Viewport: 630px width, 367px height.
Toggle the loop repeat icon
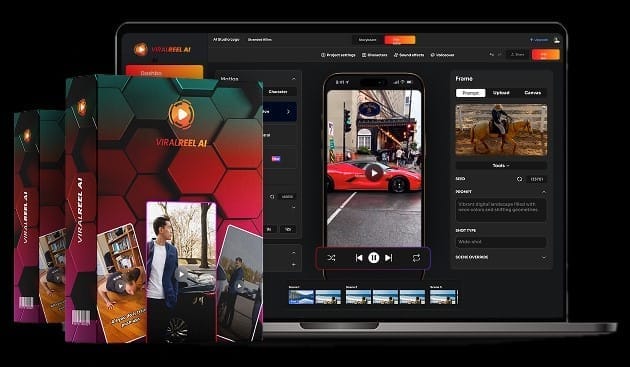coord(416,258)
